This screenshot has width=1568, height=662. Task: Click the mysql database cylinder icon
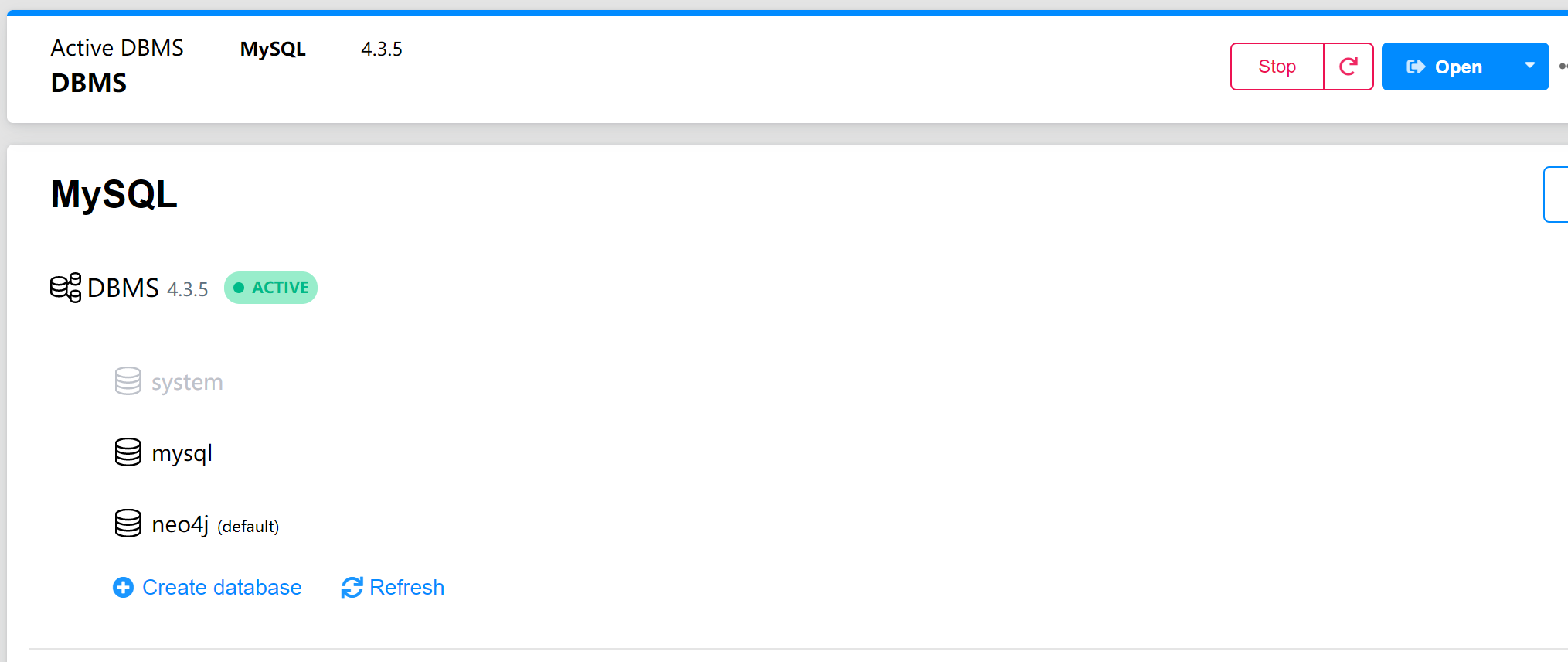click(128, 452)
